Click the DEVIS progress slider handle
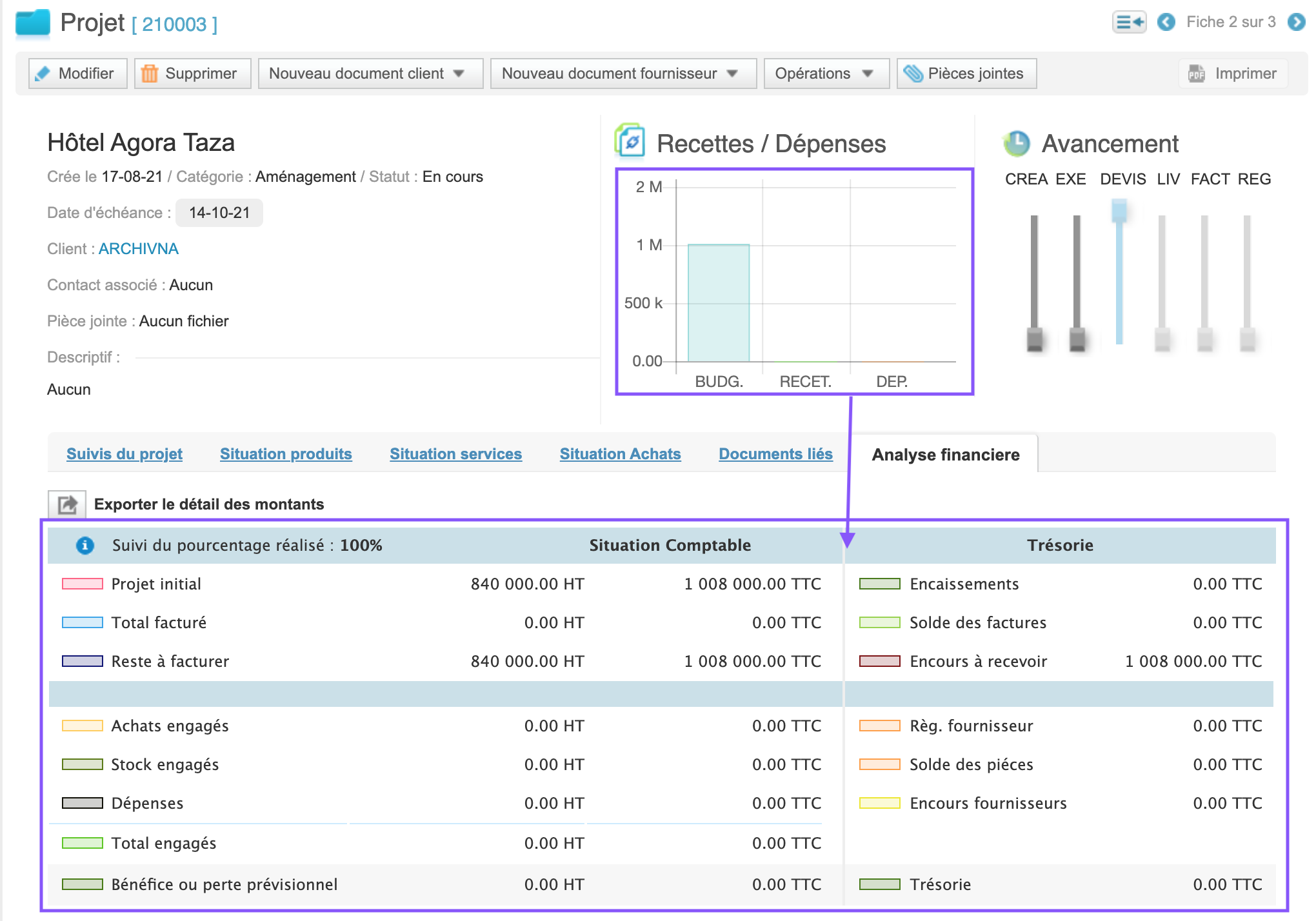This screenshot has height=921, width=1316. click(1119, 211)
